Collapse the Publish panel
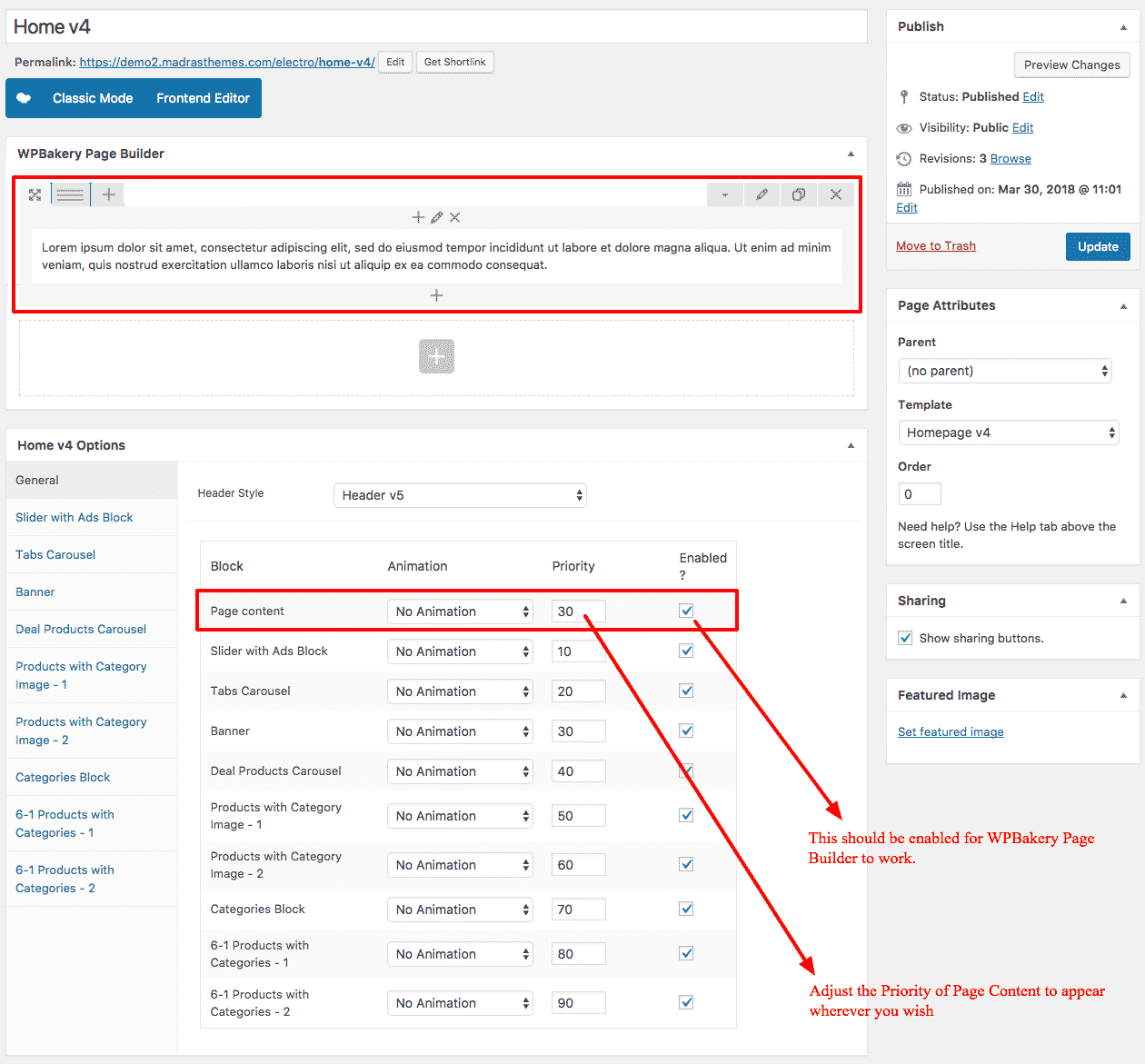Viewport: 1145px width, 1064px height. click(x=1123, y=27)
